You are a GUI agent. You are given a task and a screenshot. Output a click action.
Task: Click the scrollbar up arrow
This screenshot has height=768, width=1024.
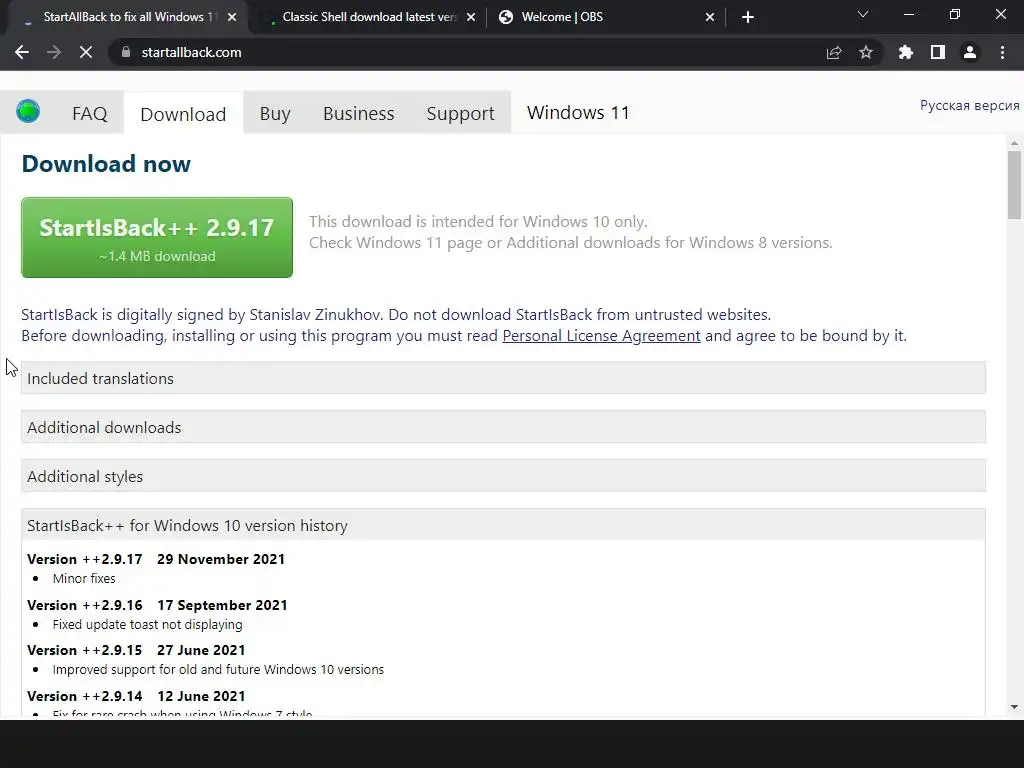(x=1014, y=143)
